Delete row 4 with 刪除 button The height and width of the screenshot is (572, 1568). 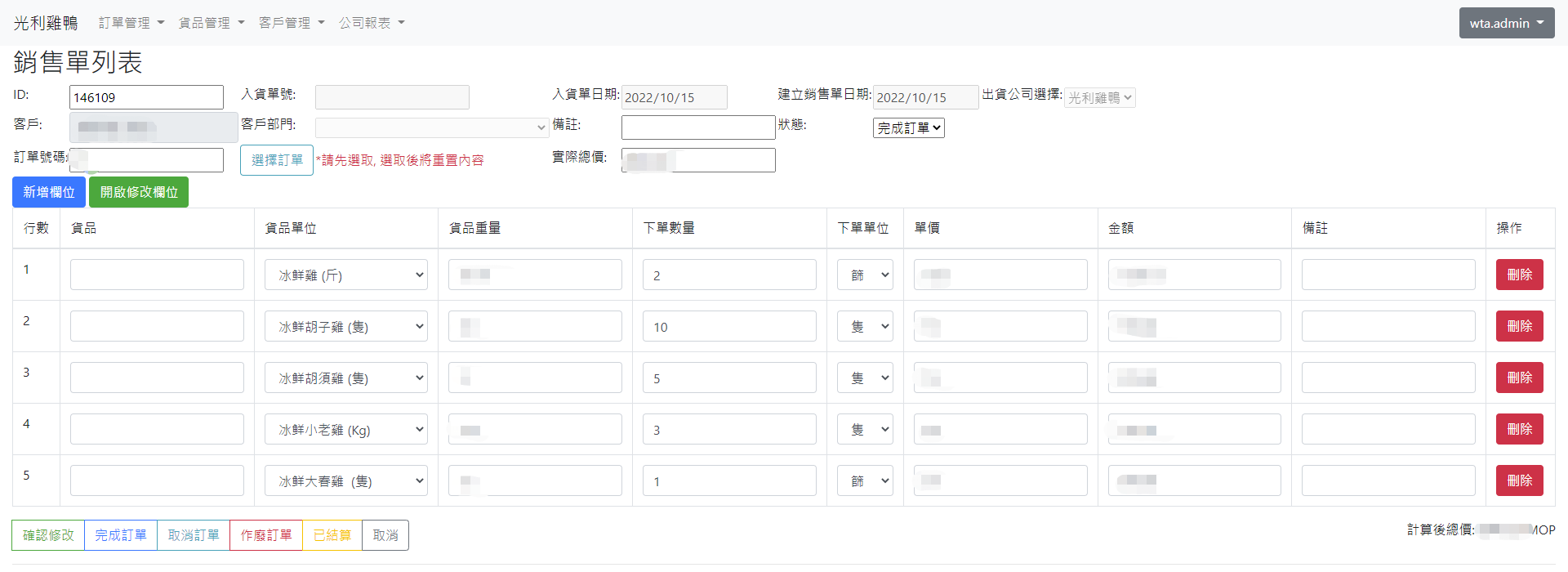(1520, 429)
